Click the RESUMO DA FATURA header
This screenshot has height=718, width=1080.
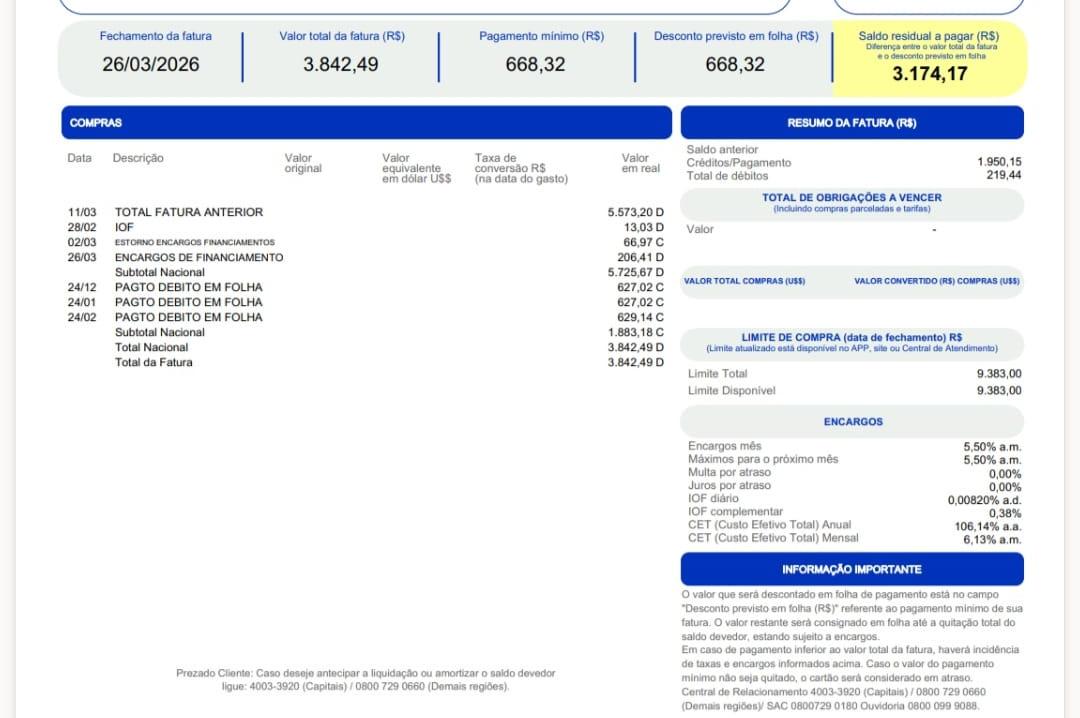pyautogui.click(x=851, y=122)
